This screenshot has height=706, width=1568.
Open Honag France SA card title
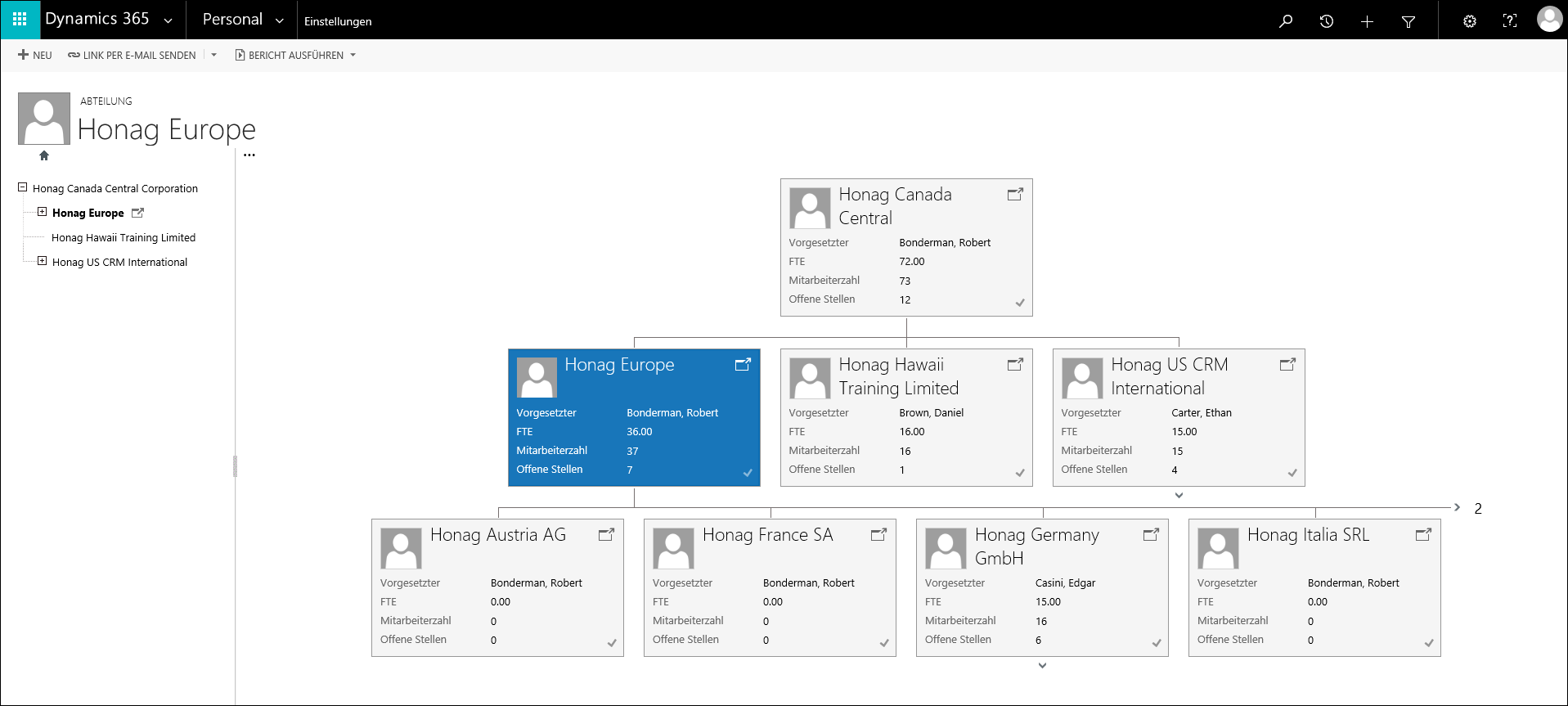[768, 535]
